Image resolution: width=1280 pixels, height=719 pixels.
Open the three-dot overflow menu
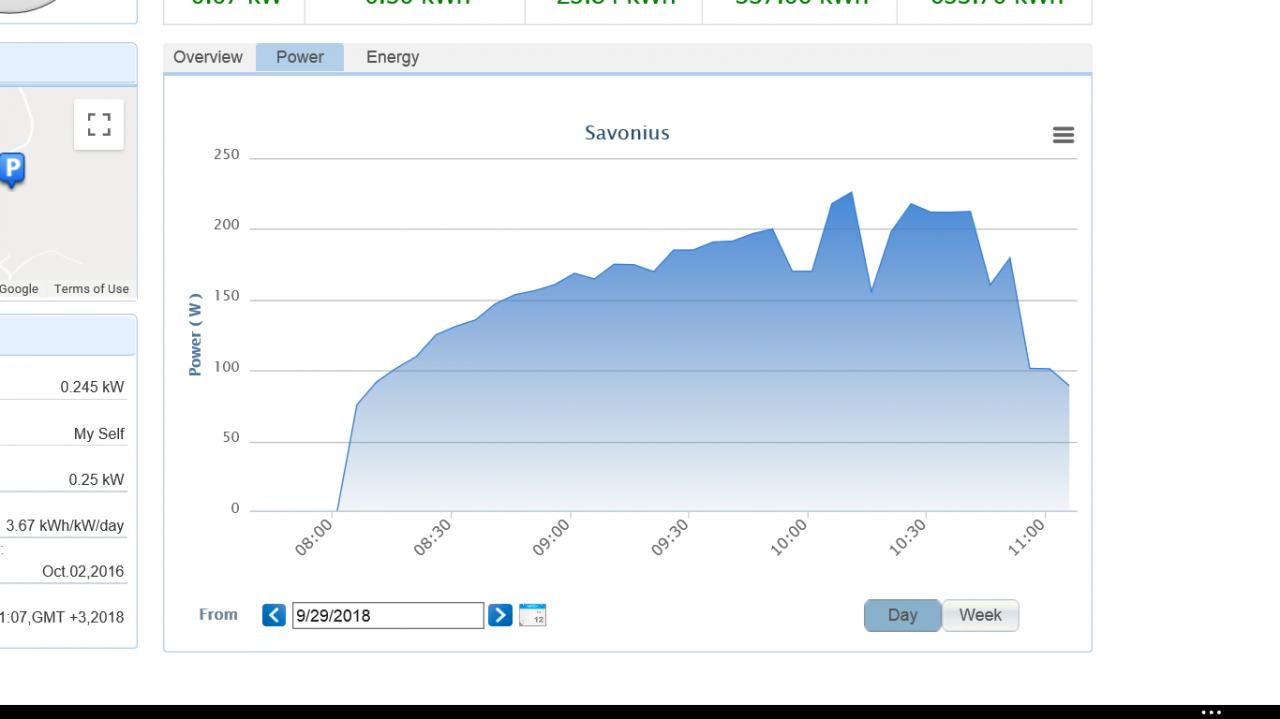(x=1211, y=712)
